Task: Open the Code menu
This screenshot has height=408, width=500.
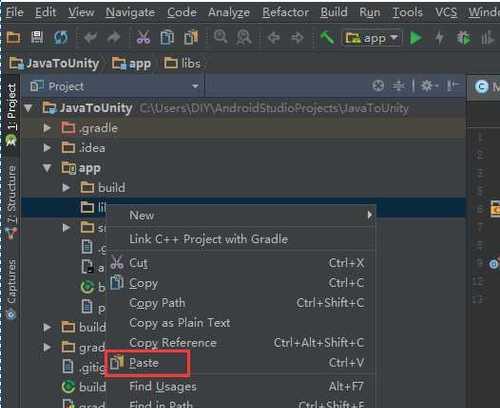Action: (182, 12)
